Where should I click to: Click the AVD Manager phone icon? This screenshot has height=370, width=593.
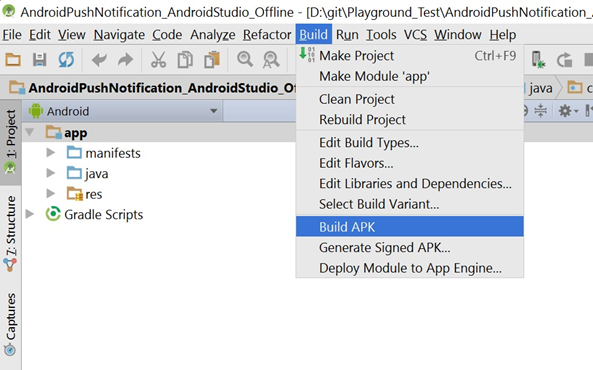click(537, 60)
